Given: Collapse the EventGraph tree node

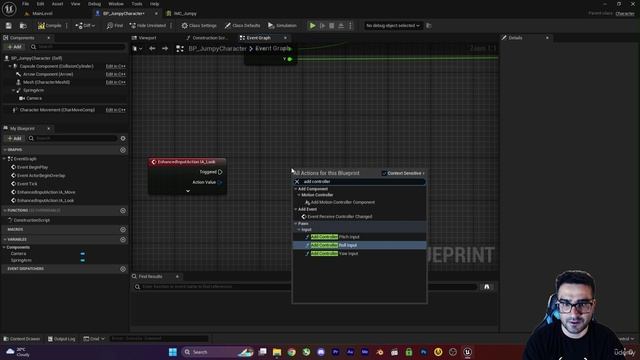Looking at the screenshot, I should pyautogui.click(x=4, y=159).
